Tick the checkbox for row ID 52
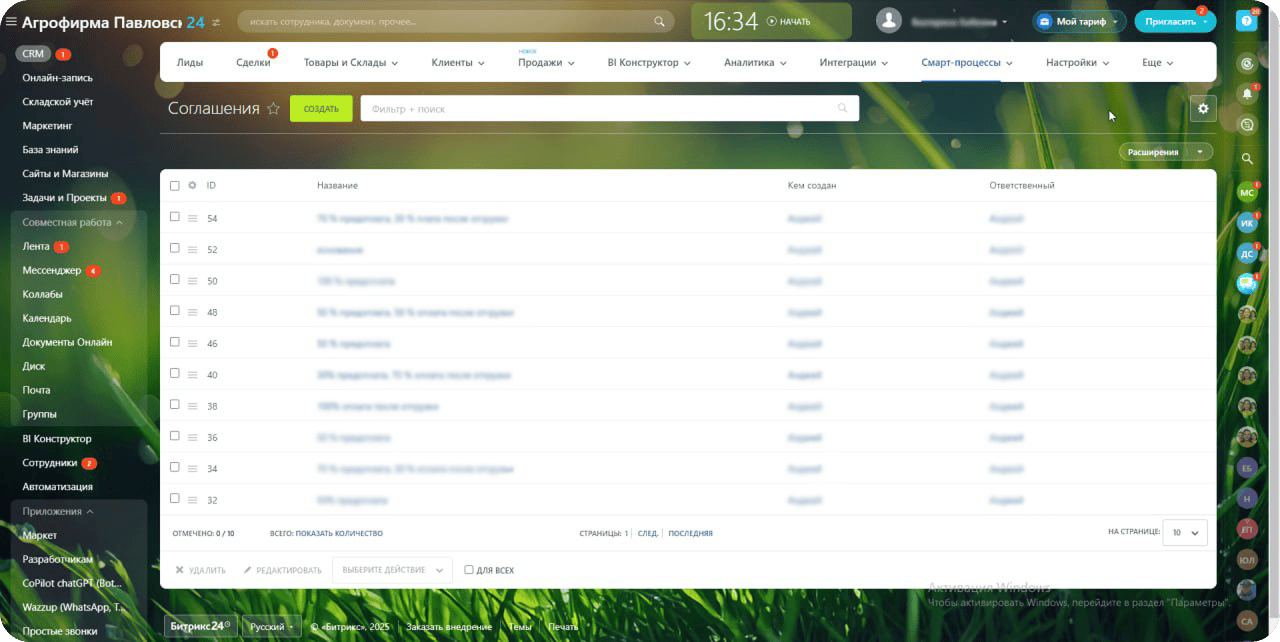The width and height of the screenshot is (1280, 642). tap(175, 248)
